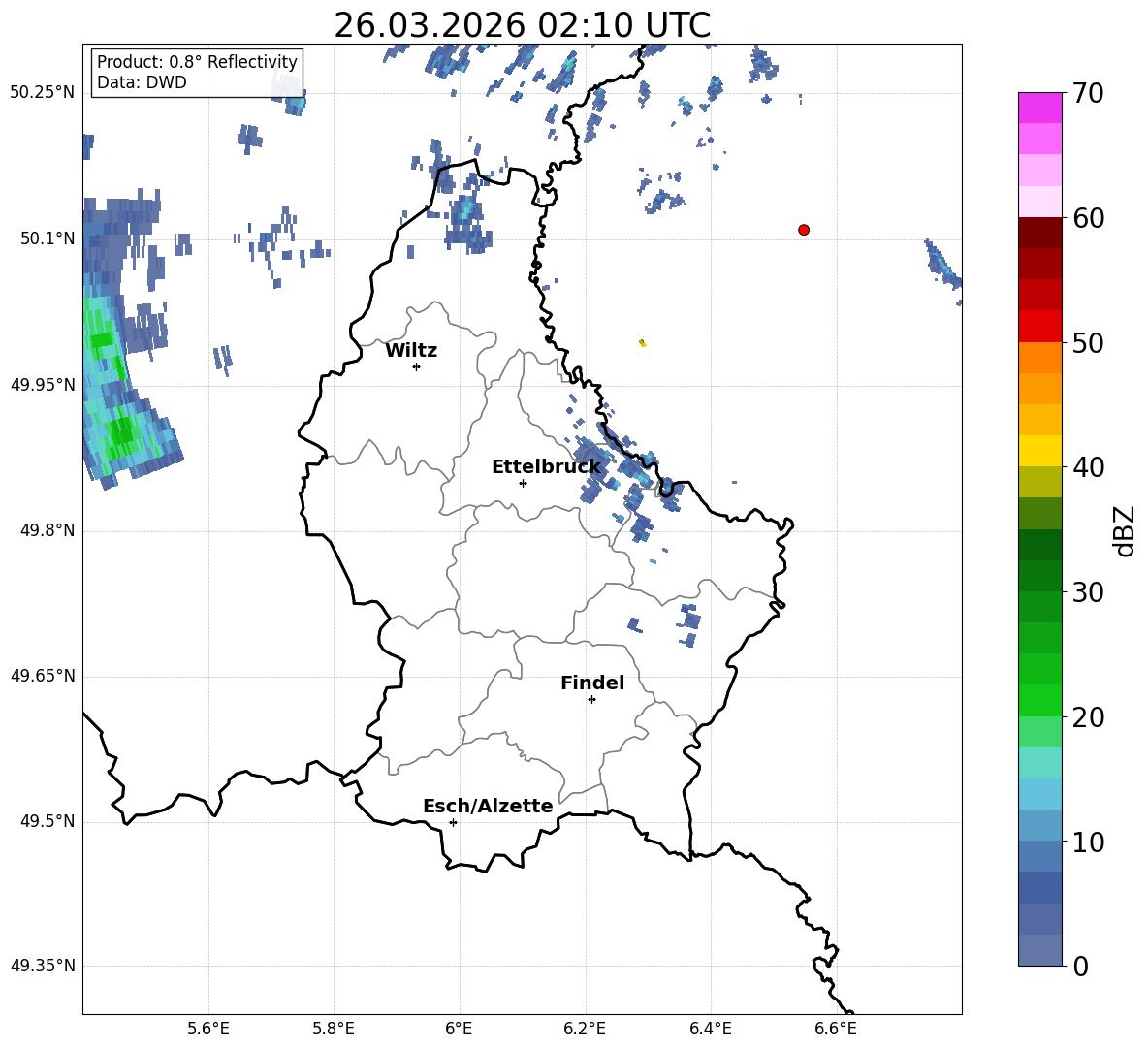Click the 'Data: DWD' text
1148x1048 pixels.
(142, 82)
